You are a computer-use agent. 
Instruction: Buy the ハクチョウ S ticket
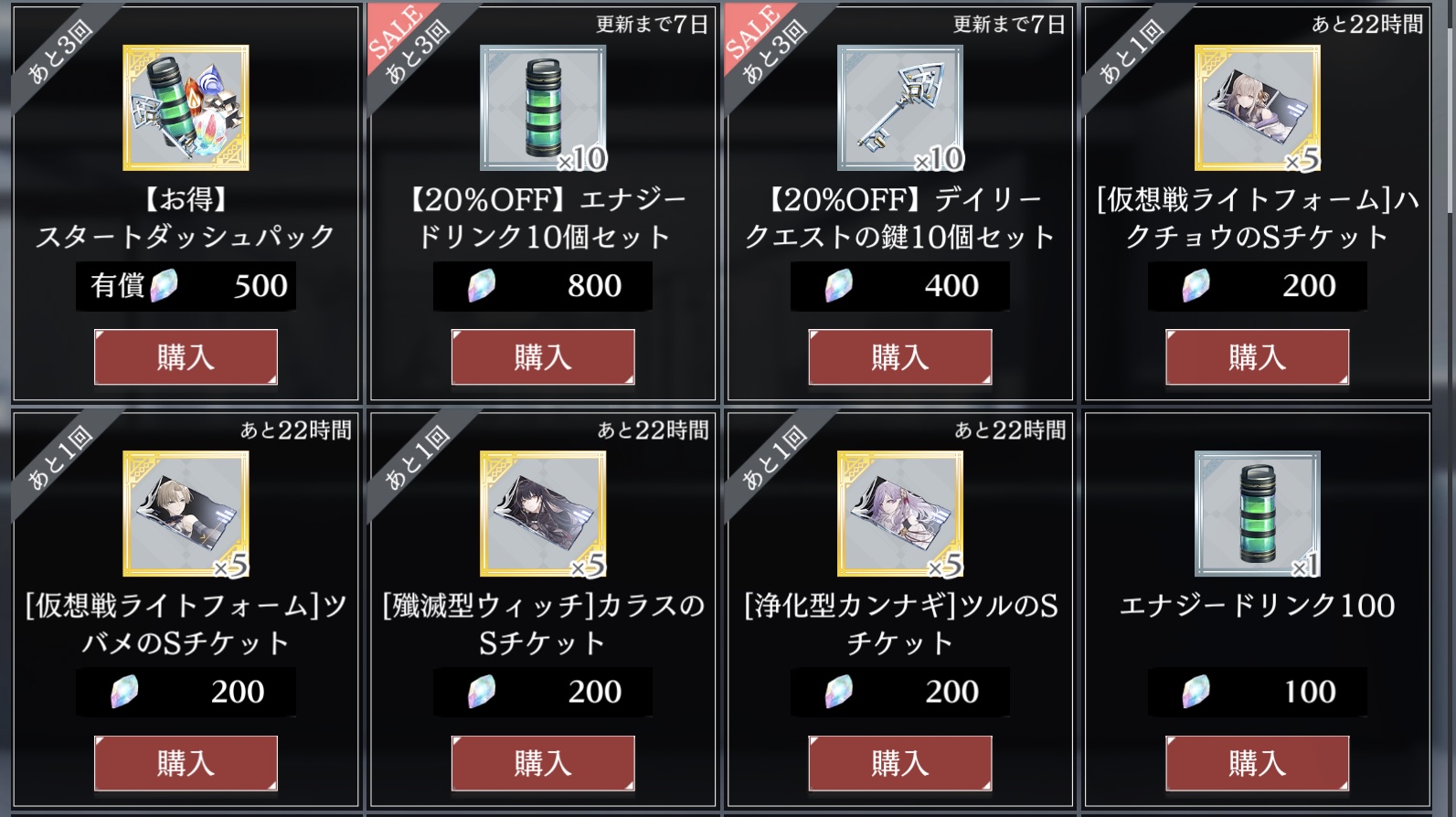click(1258, 357)
